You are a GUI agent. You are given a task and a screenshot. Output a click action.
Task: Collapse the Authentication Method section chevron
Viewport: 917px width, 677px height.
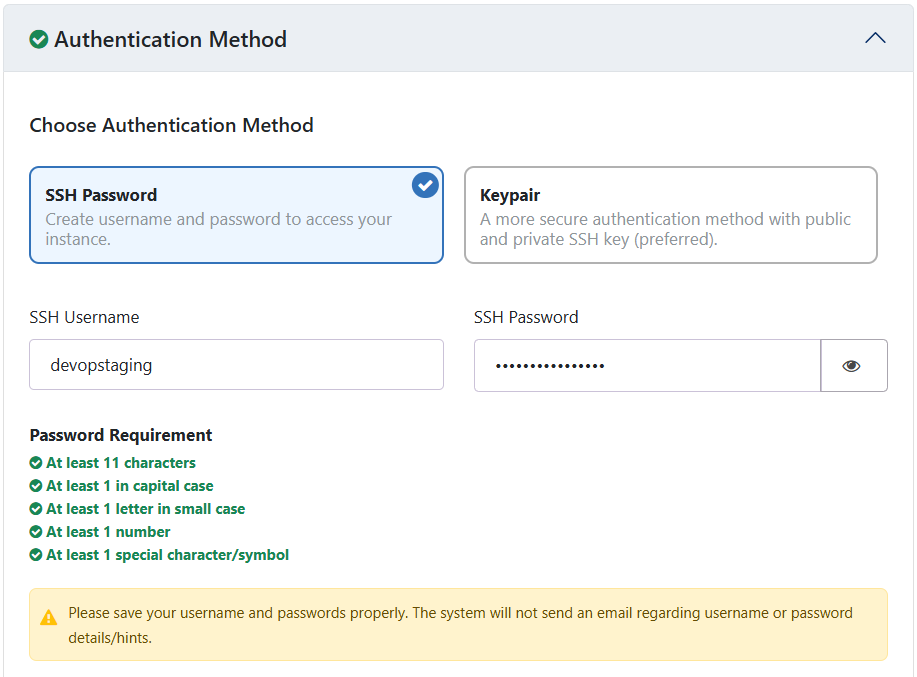coord(875,39)
